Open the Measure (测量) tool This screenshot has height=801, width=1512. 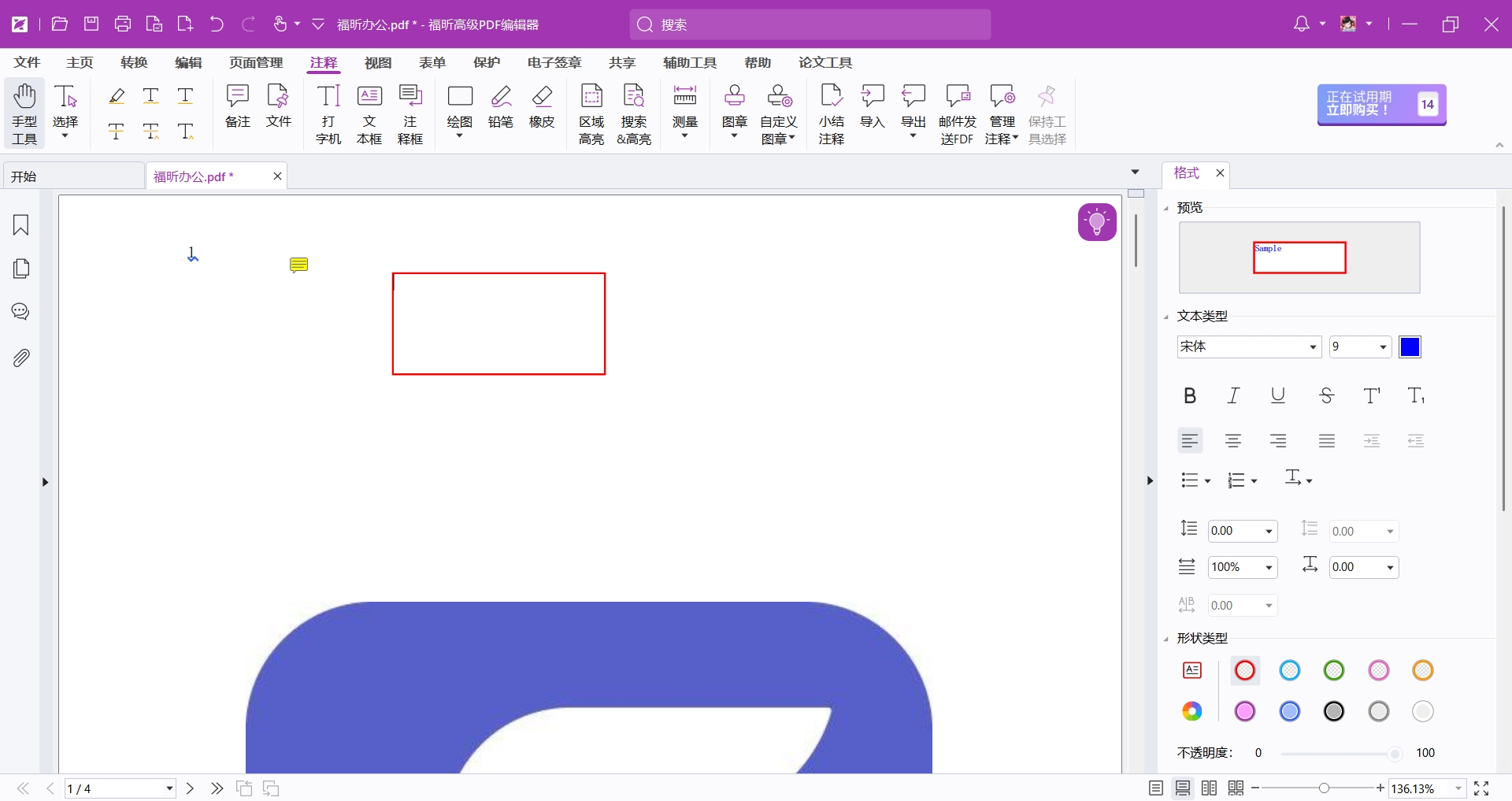684,106
